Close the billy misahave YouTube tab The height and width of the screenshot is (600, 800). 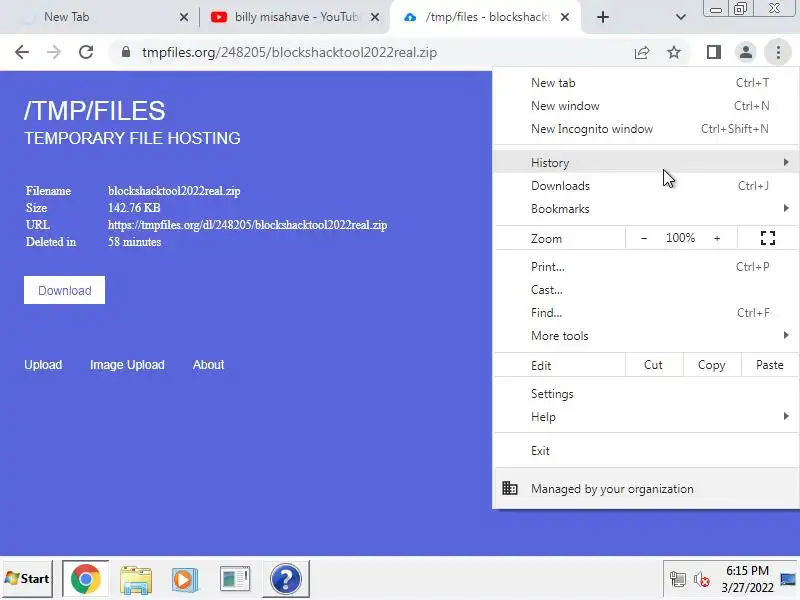374,17
